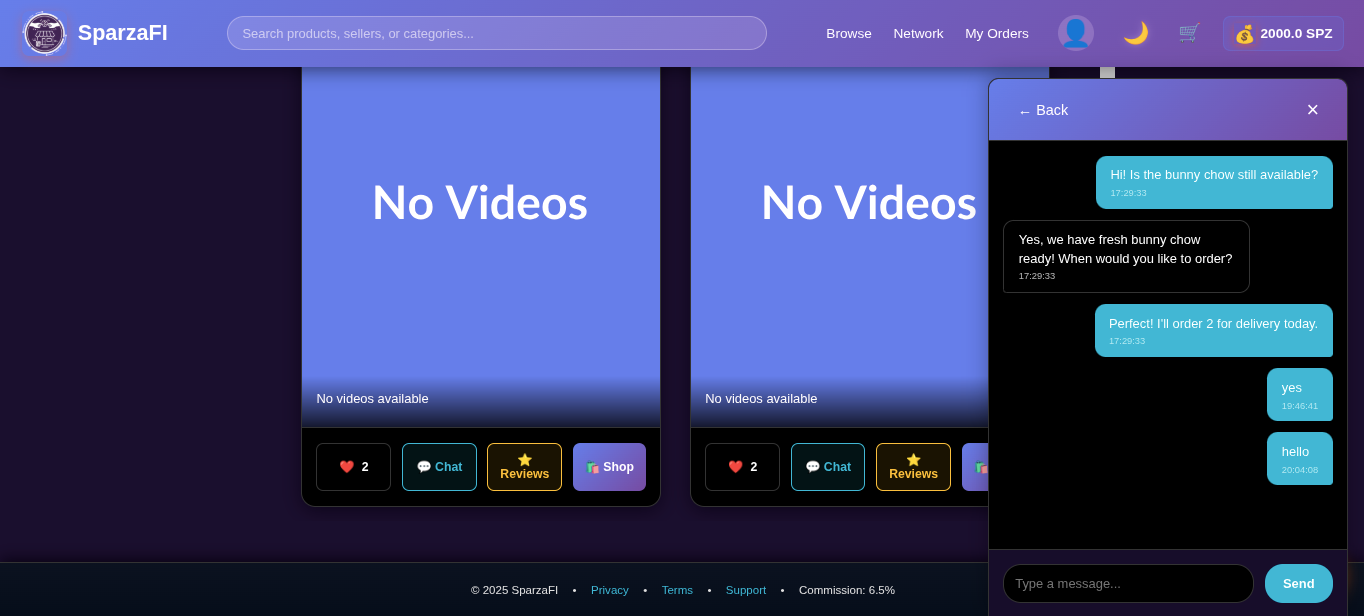This screenshot has height=616, width=1364.
Task: Open the shopping cart icon
Action: pos(1189,33)
